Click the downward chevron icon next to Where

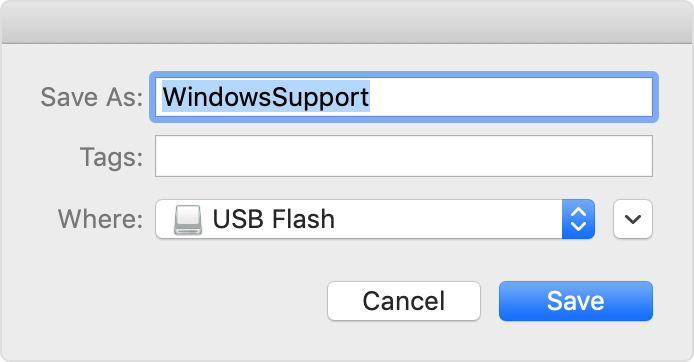(x=632, y=219)
